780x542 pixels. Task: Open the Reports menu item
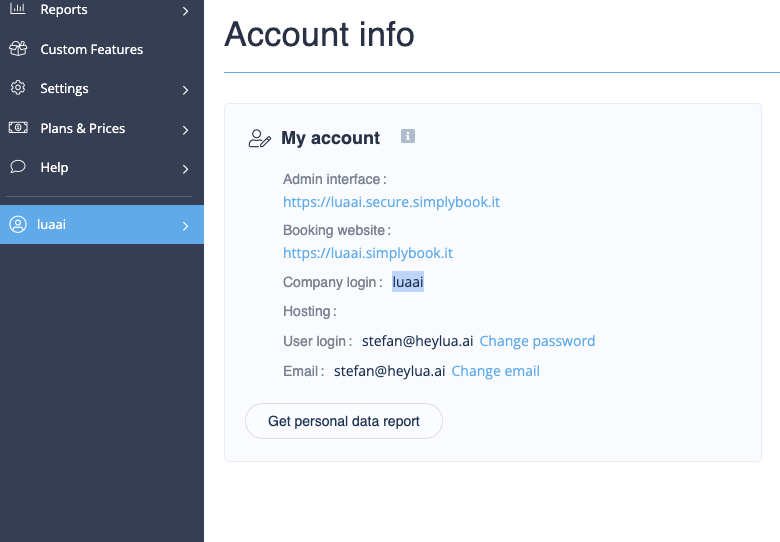[102, 9]
